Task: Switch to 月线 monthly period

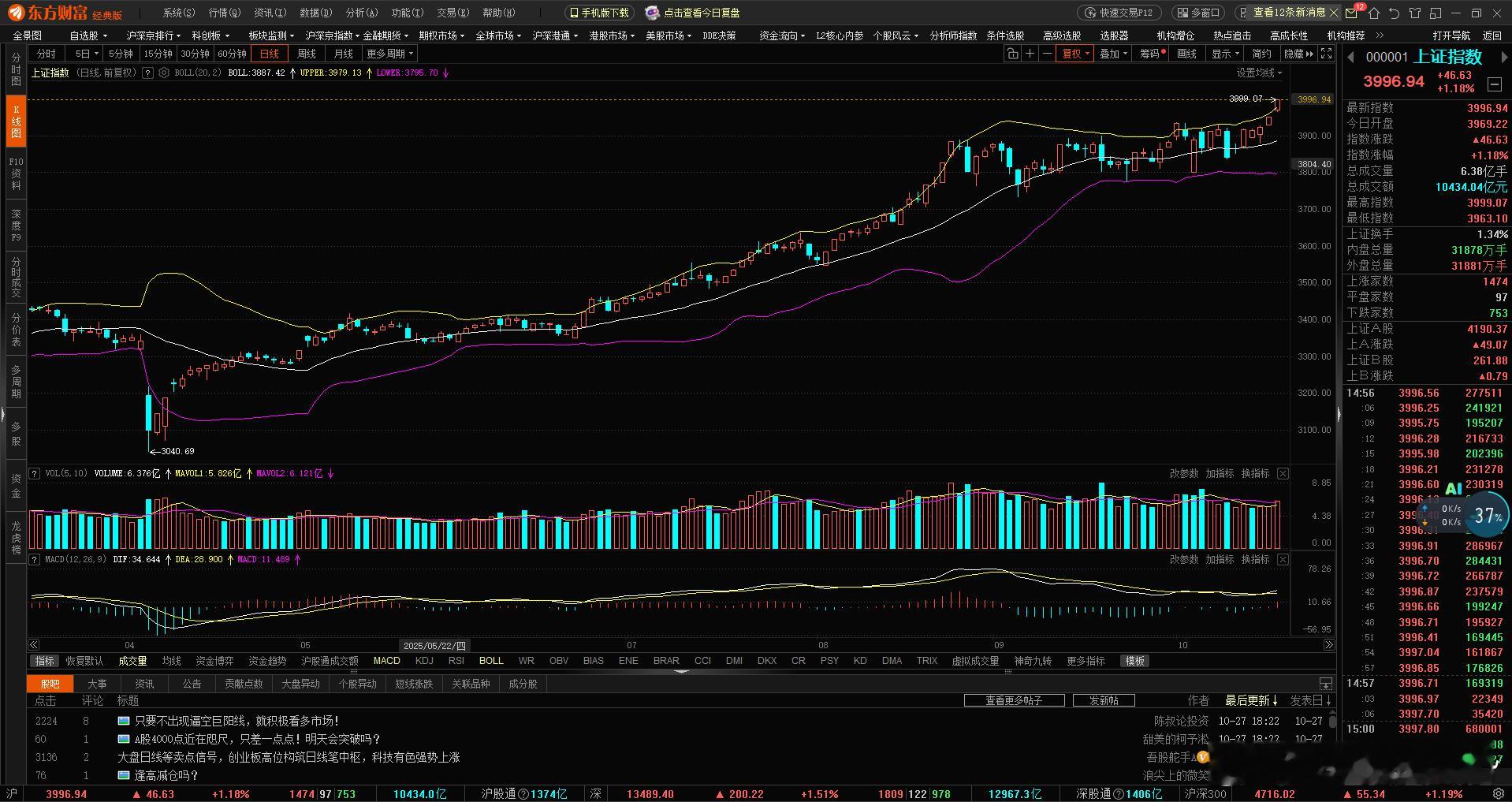Action: (x=344, y=54)
